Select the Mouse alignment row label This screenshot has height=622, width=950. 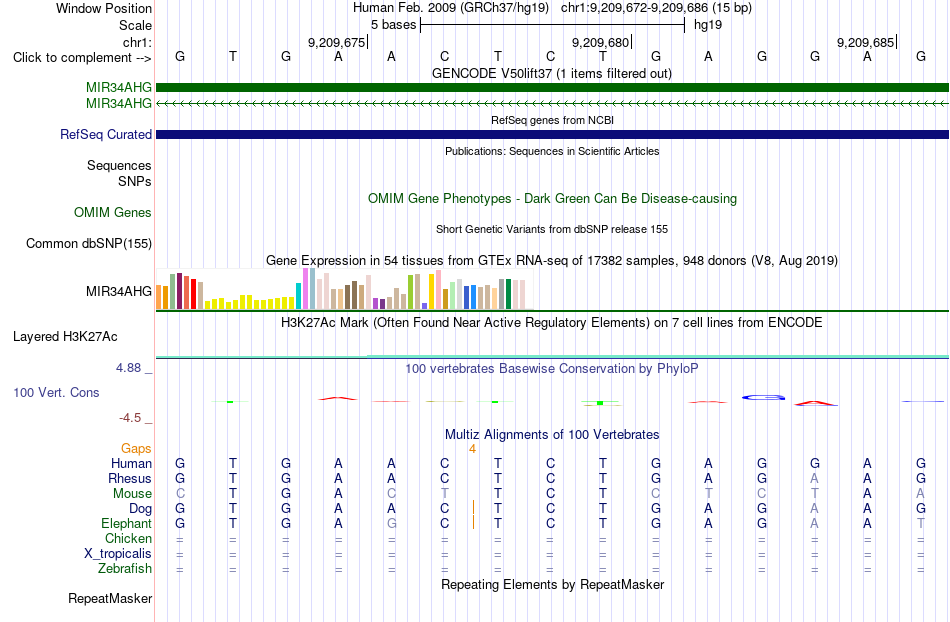tap(132, 494)
